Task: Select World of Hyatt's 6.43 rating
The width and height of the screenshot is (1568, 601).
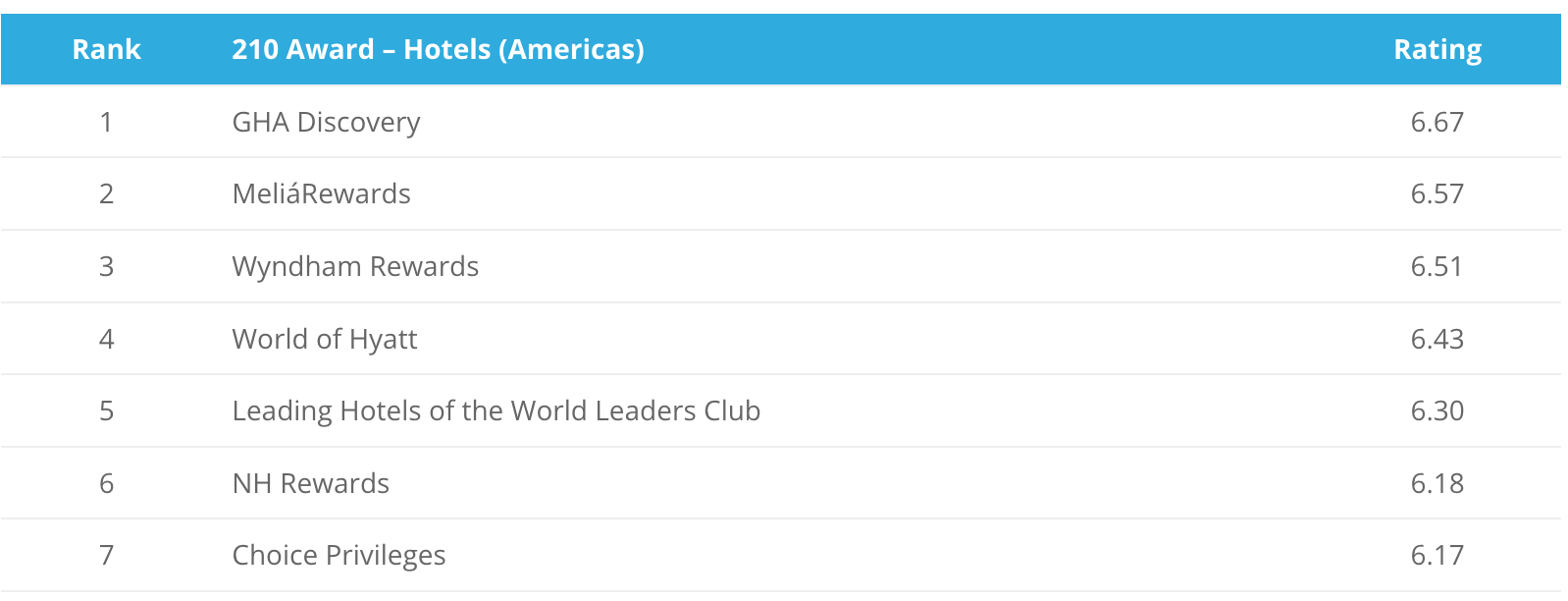Action: coord(1437,339)
